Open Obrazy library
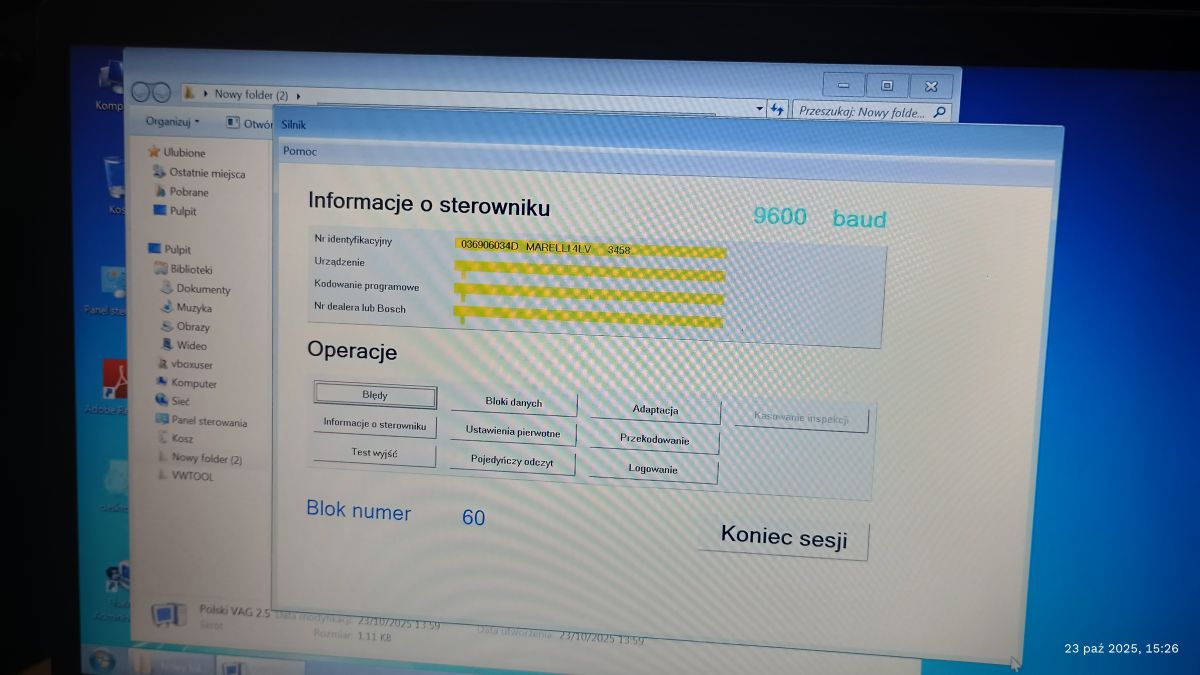The width and height of the screenshot is (1200, 675). [185, 327]
